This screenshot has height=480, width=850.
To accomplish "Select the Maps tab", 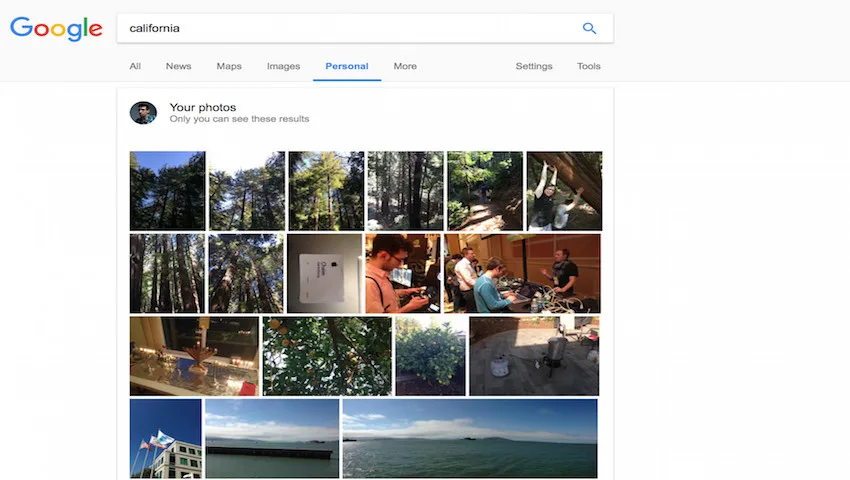I will pos(229,66).
